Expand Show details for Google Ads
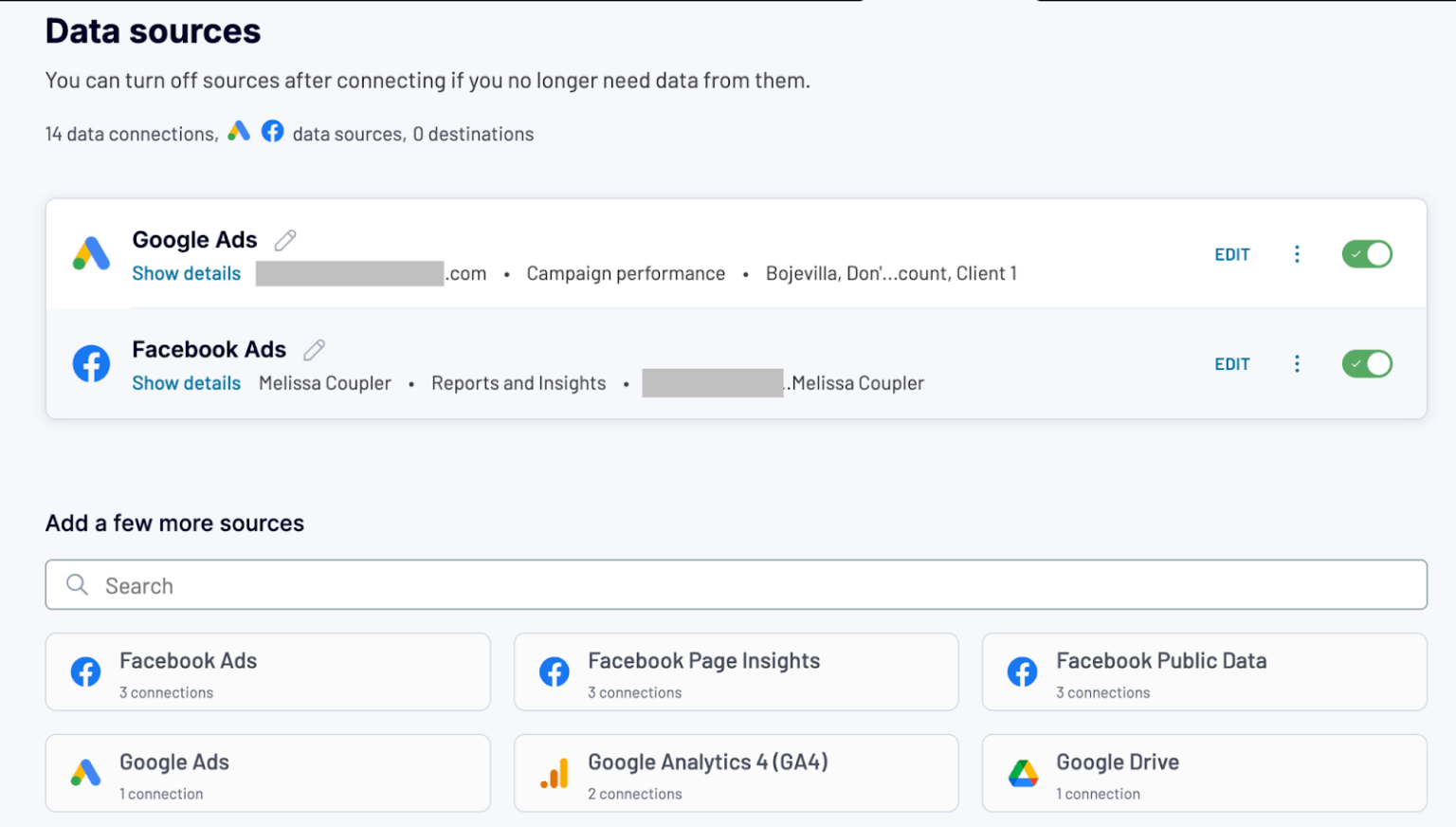This screenshot has height=827, width=1456. pyautogui.click(x=186, y=274)
